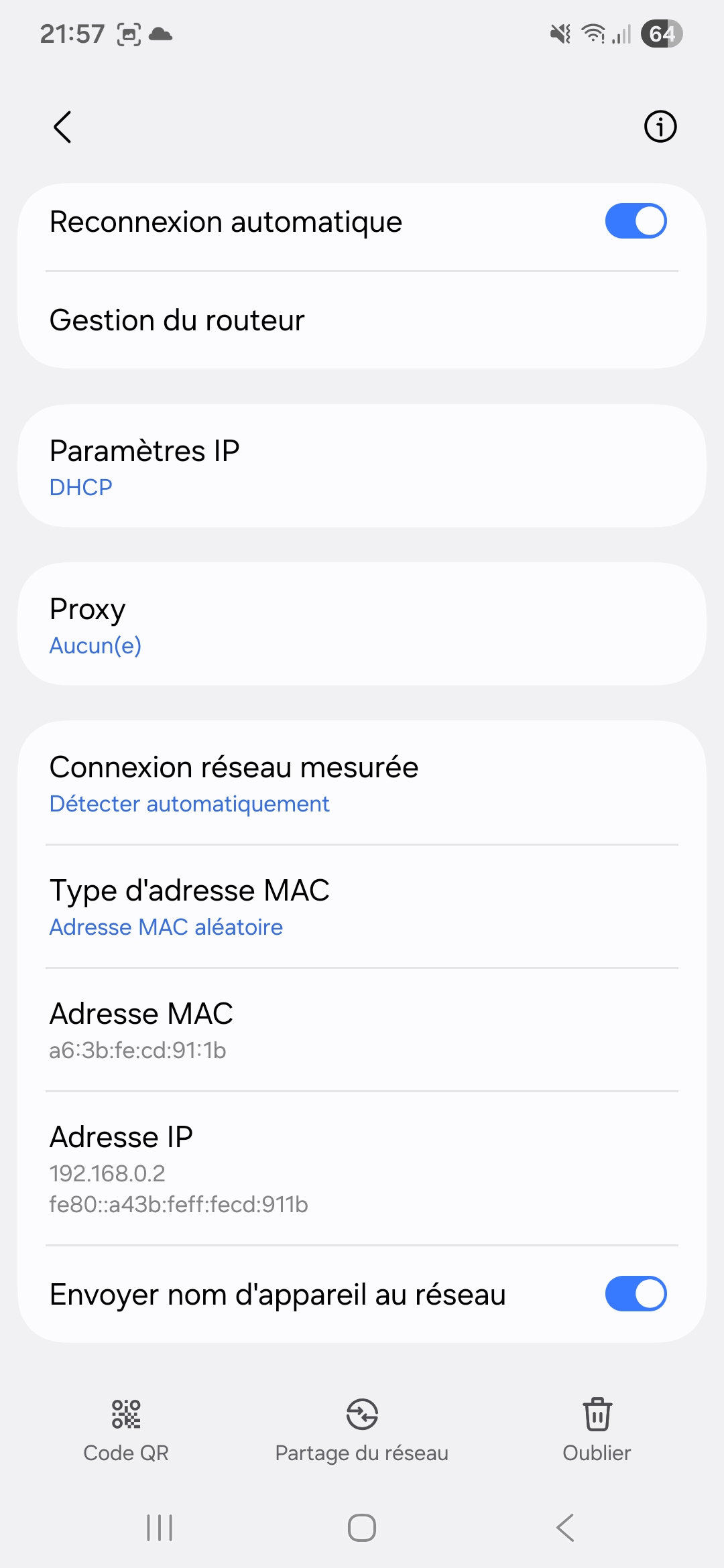Change Type d'adresse MAC option

click(362, 907)
